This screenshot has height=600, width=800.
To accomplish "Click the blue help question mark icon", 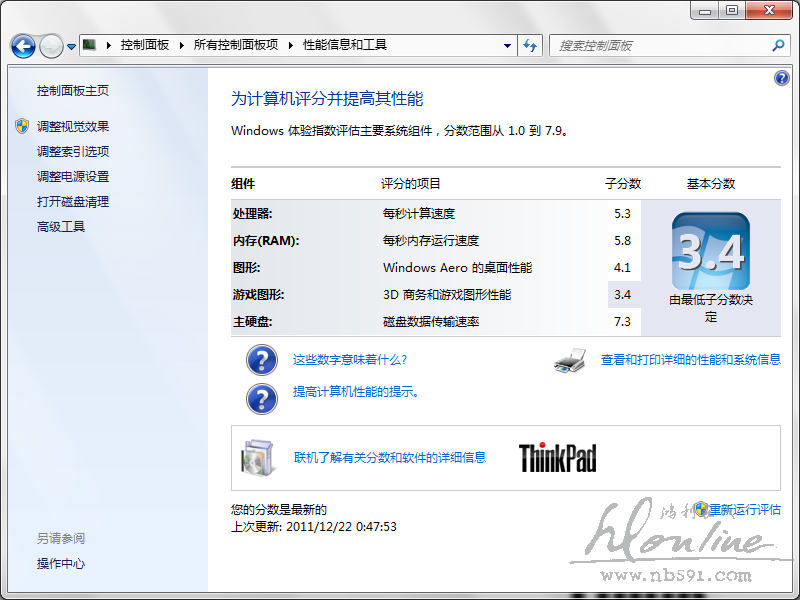I will pos(782,79).
